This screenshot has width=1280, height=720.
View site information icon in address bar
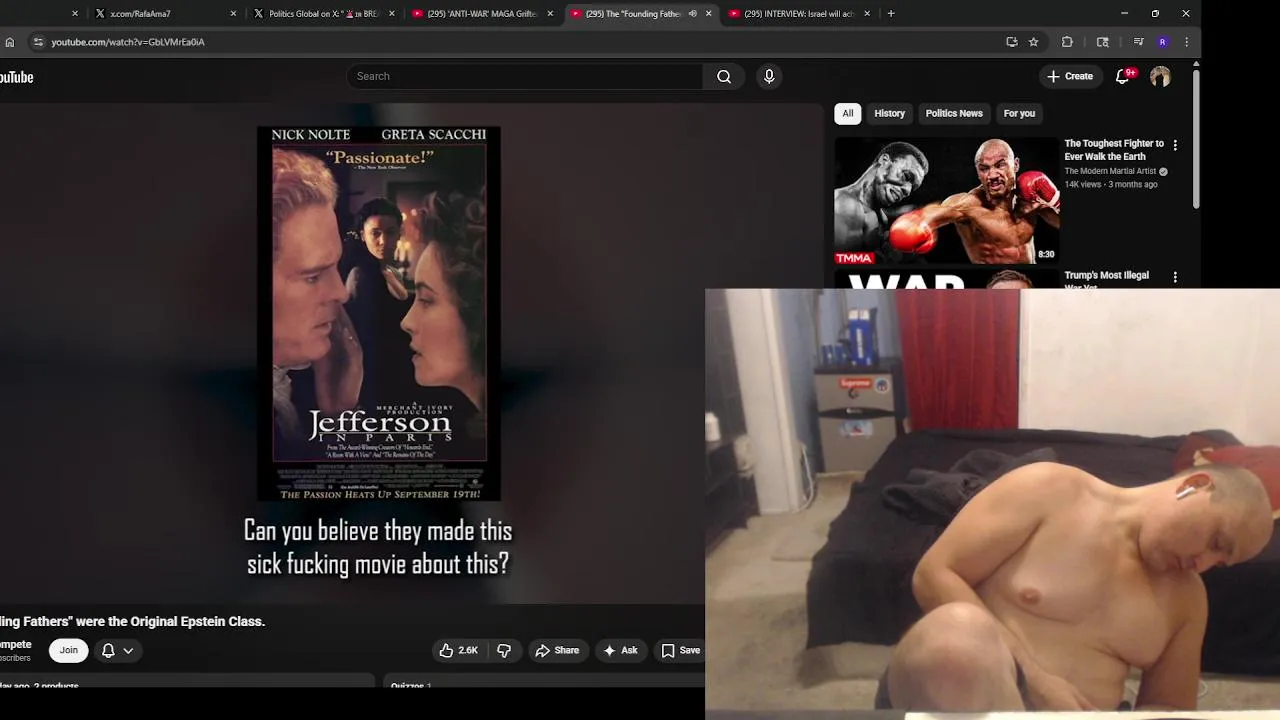(x=38, y=42)
